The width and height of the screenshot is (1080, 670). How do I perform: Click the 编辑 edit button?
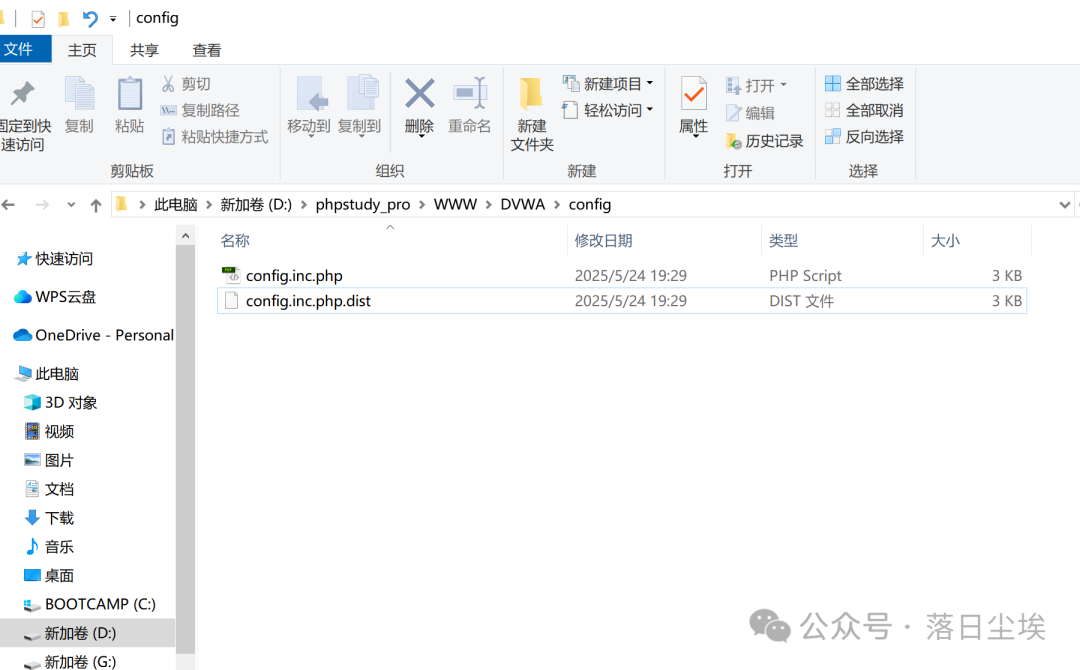point(750,113)
